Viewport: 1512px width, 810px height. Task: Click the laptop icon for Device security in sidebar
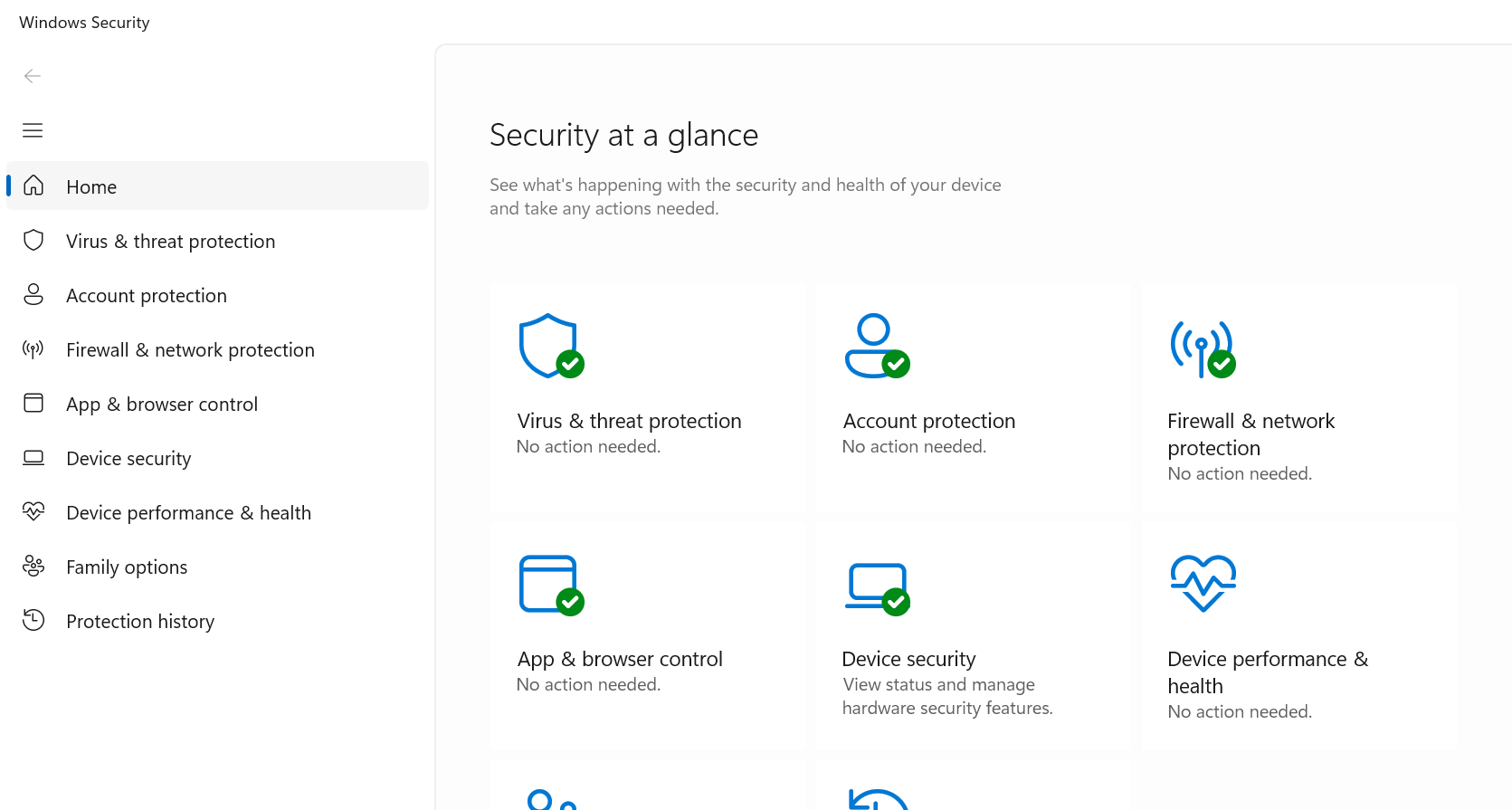coord(33,457)
